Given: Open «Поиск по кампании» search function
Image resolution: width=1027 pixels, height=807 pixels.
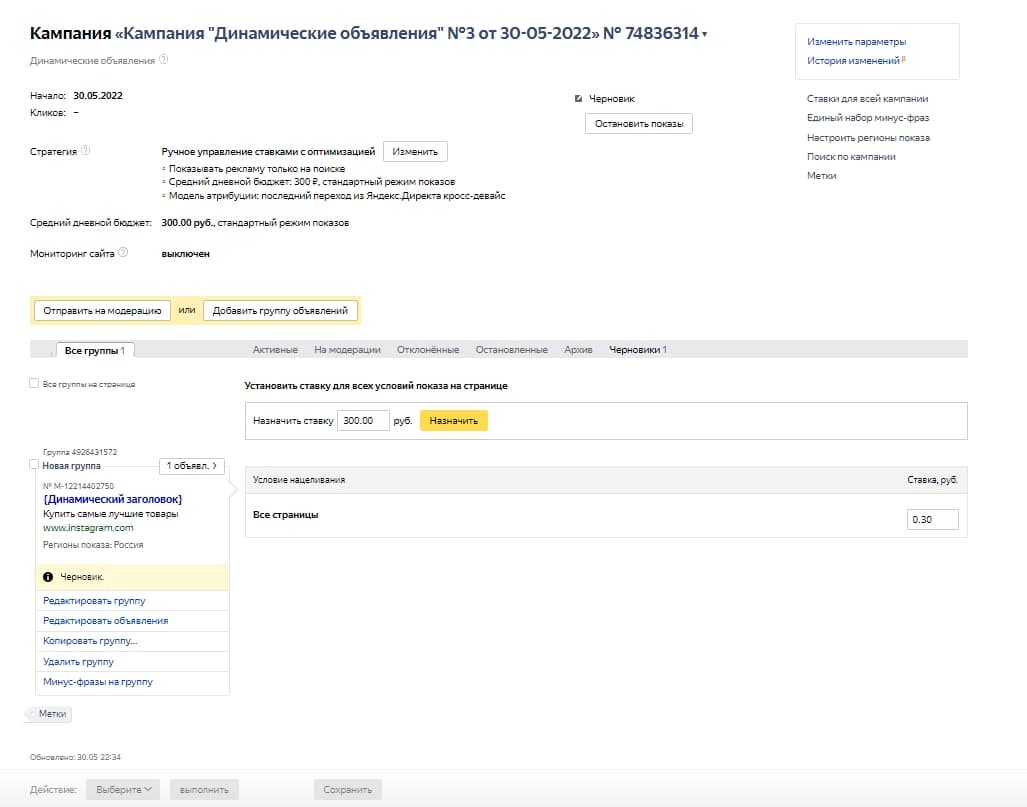Looking at the screenshot, I should (854, 156).
